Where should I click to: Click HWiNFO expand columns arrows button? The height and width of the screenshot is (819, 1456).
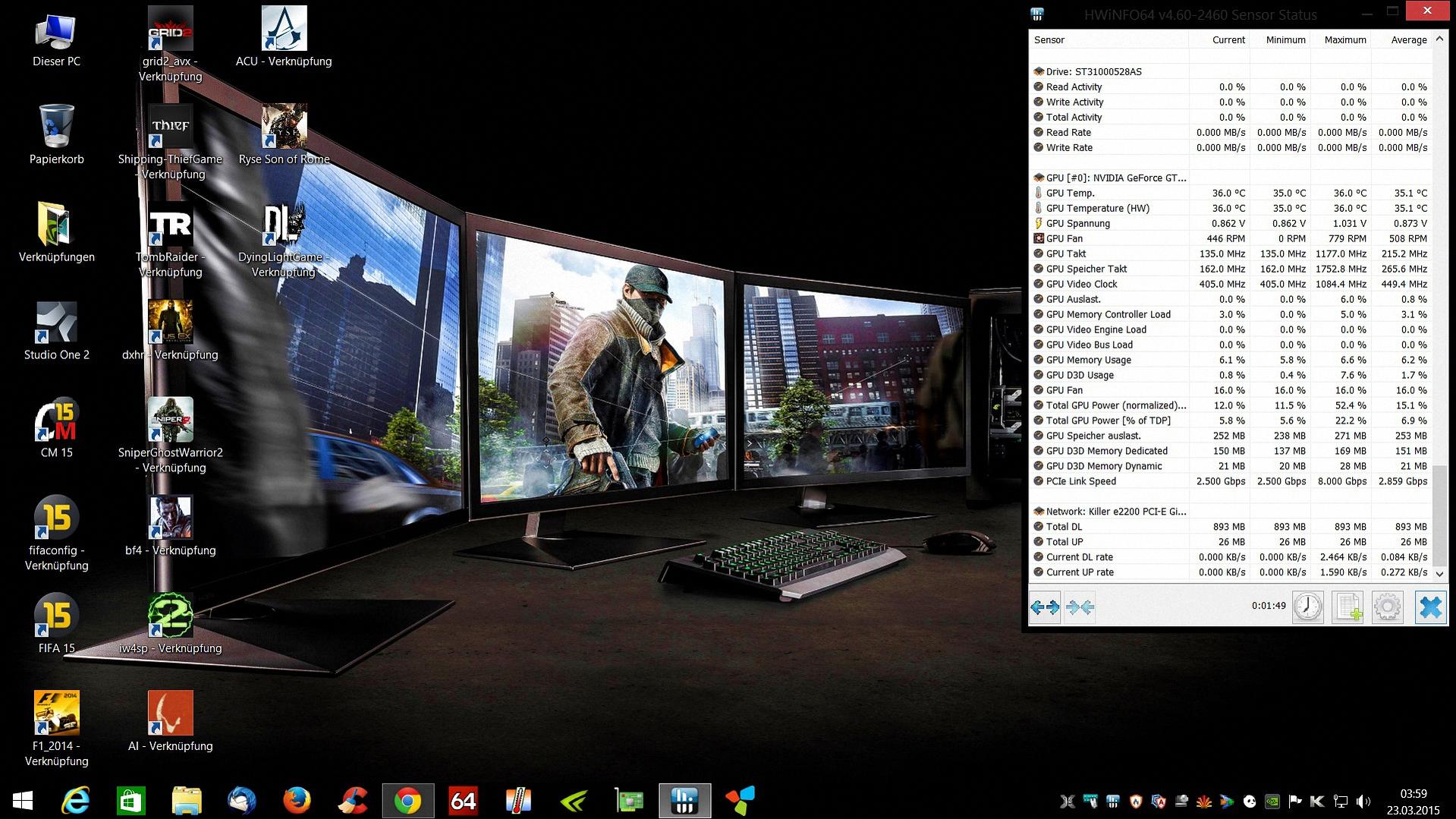(1045, 607)
